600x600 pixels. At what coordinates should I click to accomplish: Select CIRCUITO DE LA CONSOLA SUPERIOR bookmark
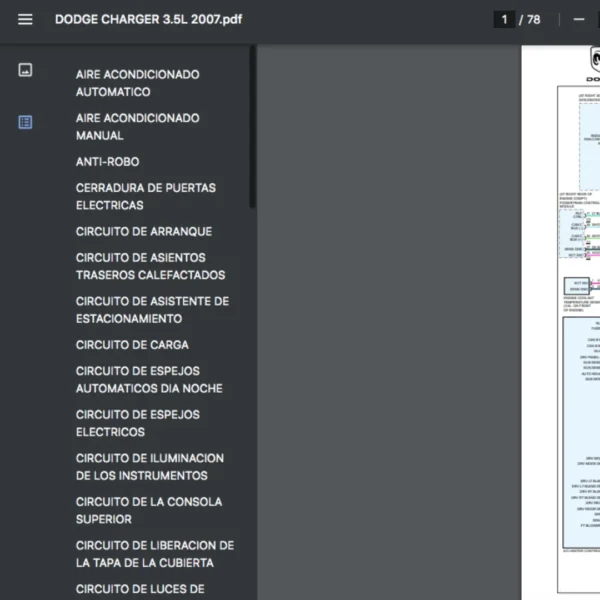coord(149,510)
